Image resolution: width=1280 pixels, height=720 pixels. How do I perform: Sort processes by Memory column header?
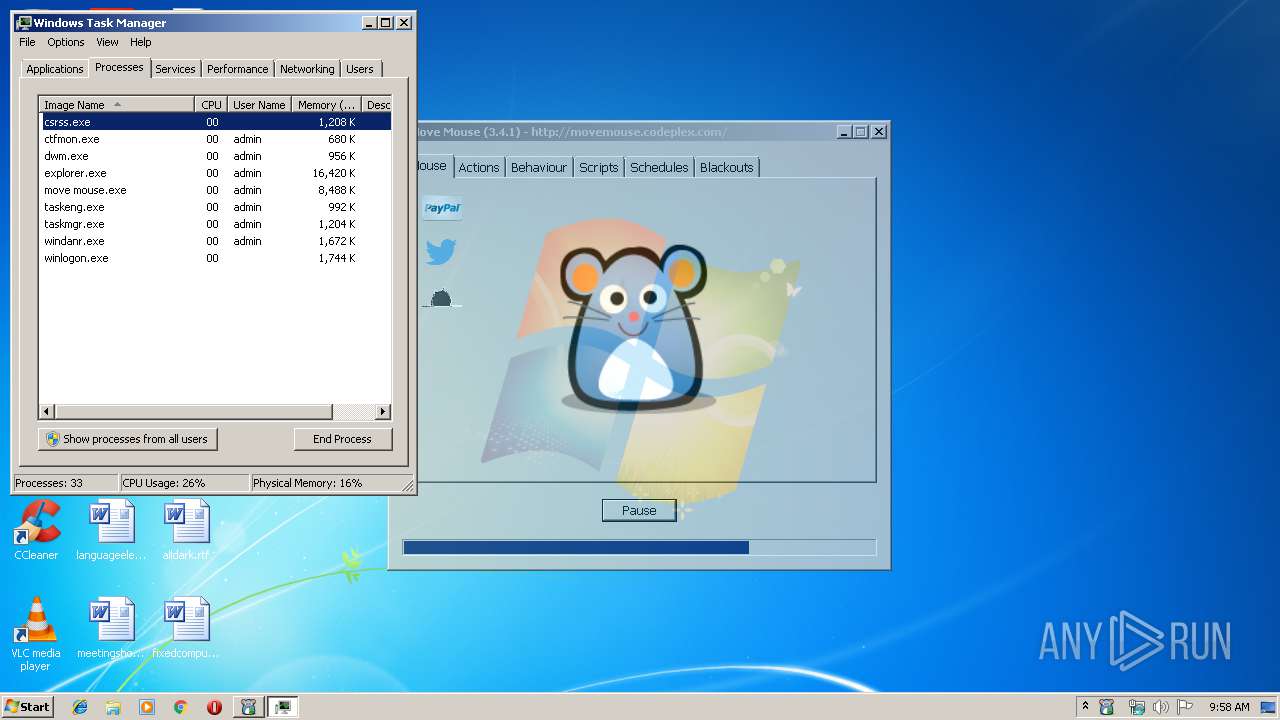click(x=326, y=105)
